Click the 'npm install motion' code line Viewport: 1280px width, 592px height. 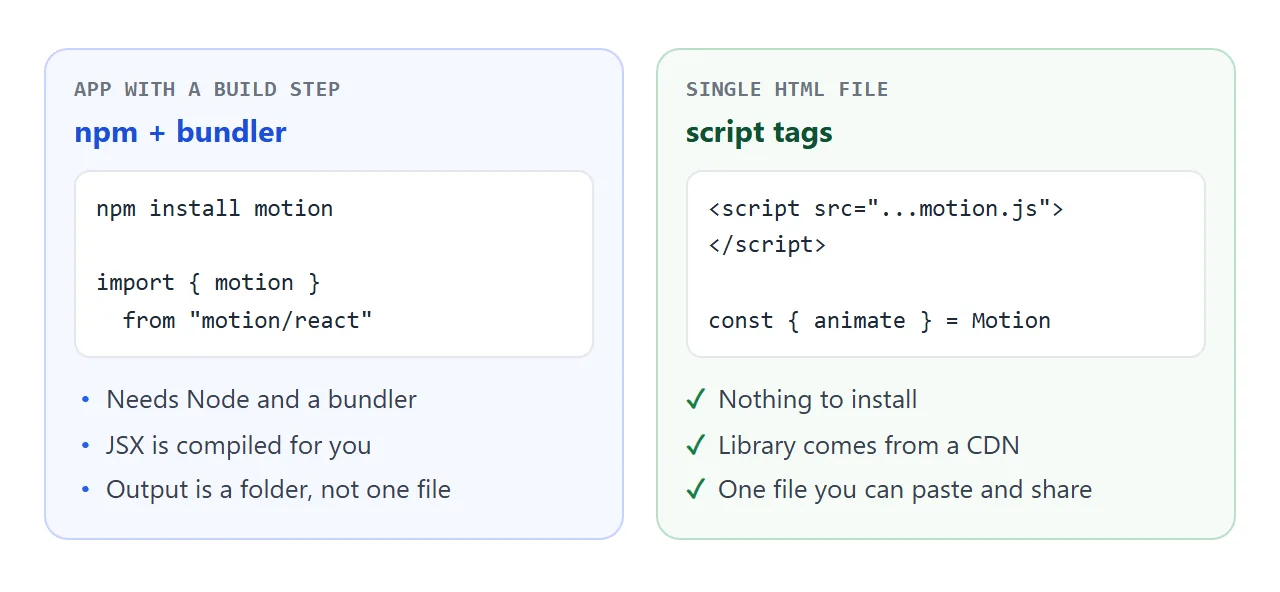pyautogui.click(x=215, y=208)
